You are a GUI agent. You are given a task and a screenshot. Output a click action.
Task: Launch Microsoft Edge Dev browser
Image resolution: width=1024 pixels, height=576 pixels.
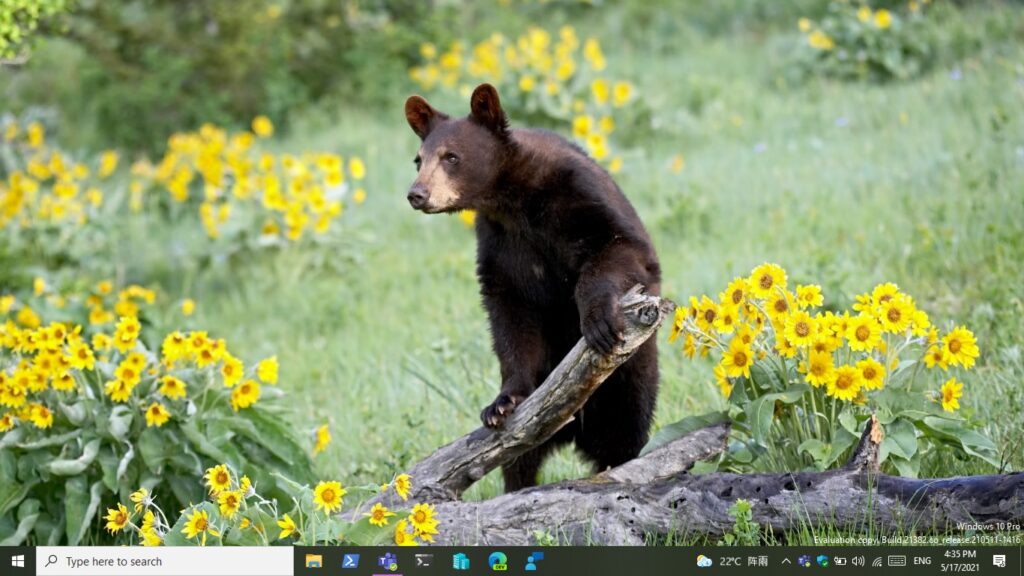pyautogui.click(x=497, y=561)
